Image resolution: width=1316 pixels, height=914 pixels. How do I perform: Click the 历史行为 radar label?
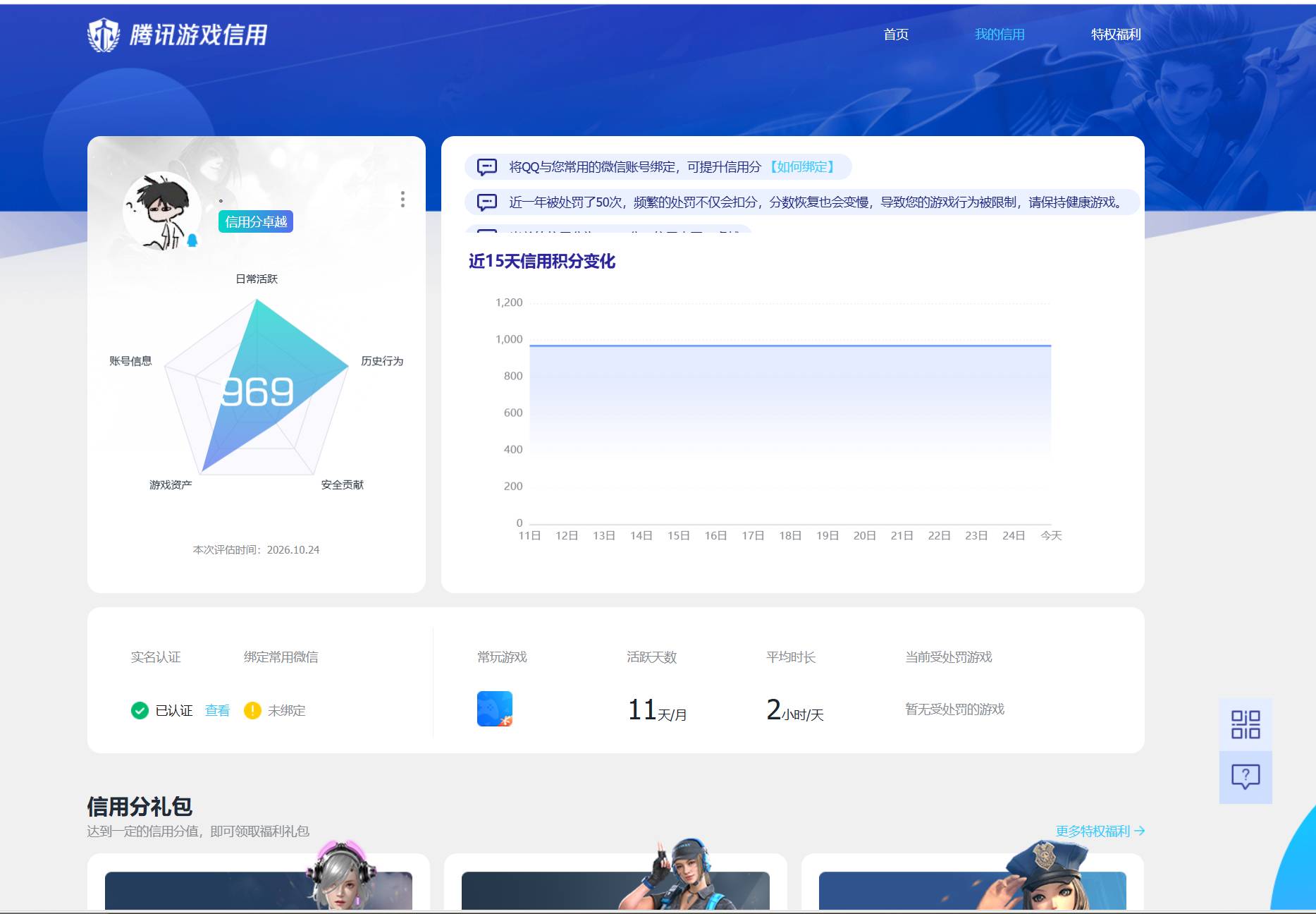(x=382, y=361)
